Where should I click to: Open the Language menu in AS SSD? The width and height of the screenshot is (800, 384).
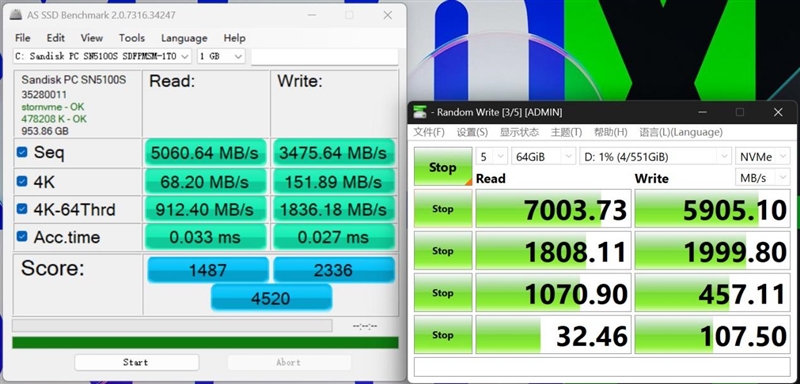[184, 38]
